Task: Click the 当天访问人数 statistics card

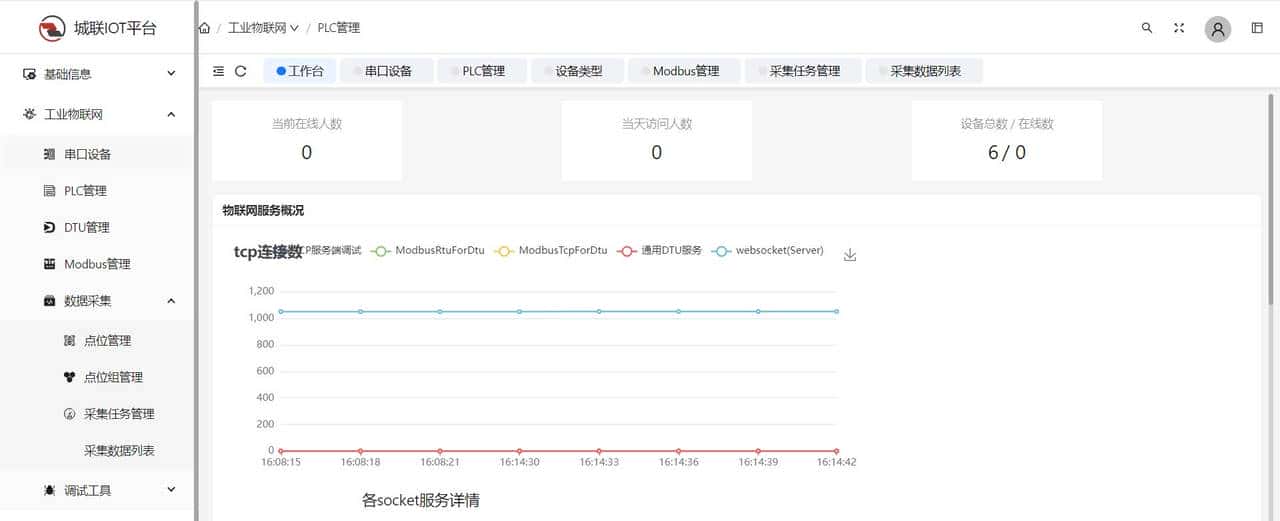Action: click(656, 140)
